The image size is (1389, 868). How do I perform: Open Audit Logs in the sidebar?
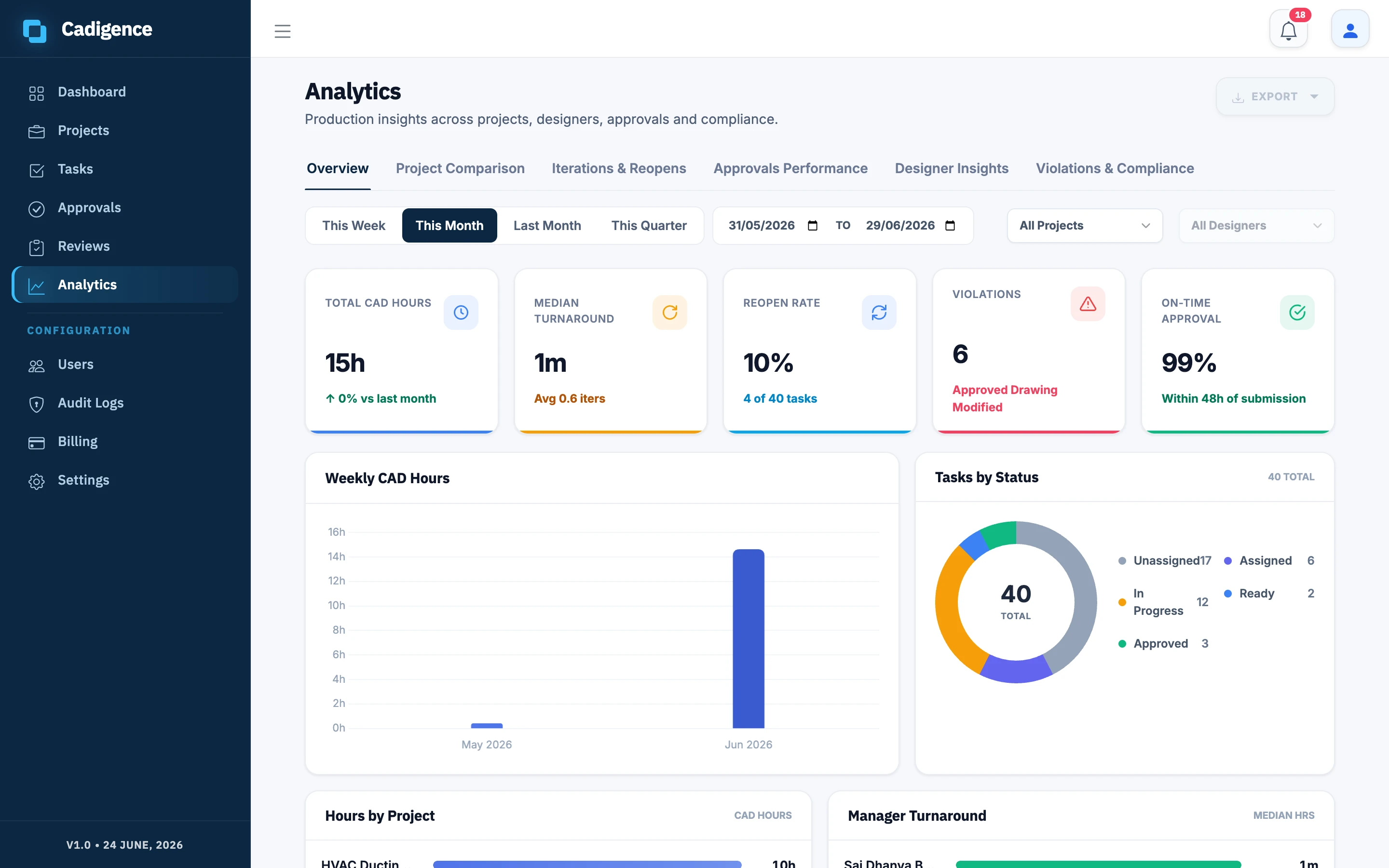125,403
